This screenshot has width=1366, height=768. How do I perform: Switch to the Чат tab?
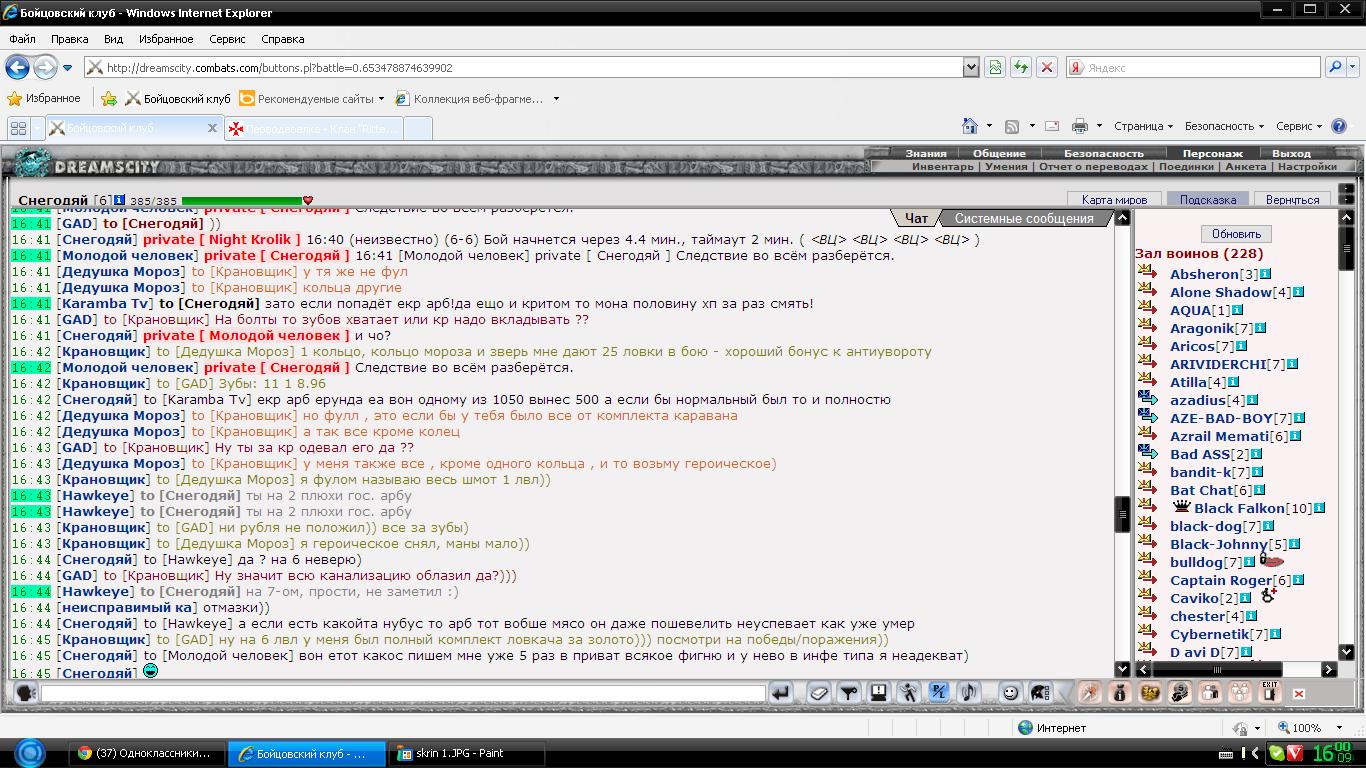[917, 218]
